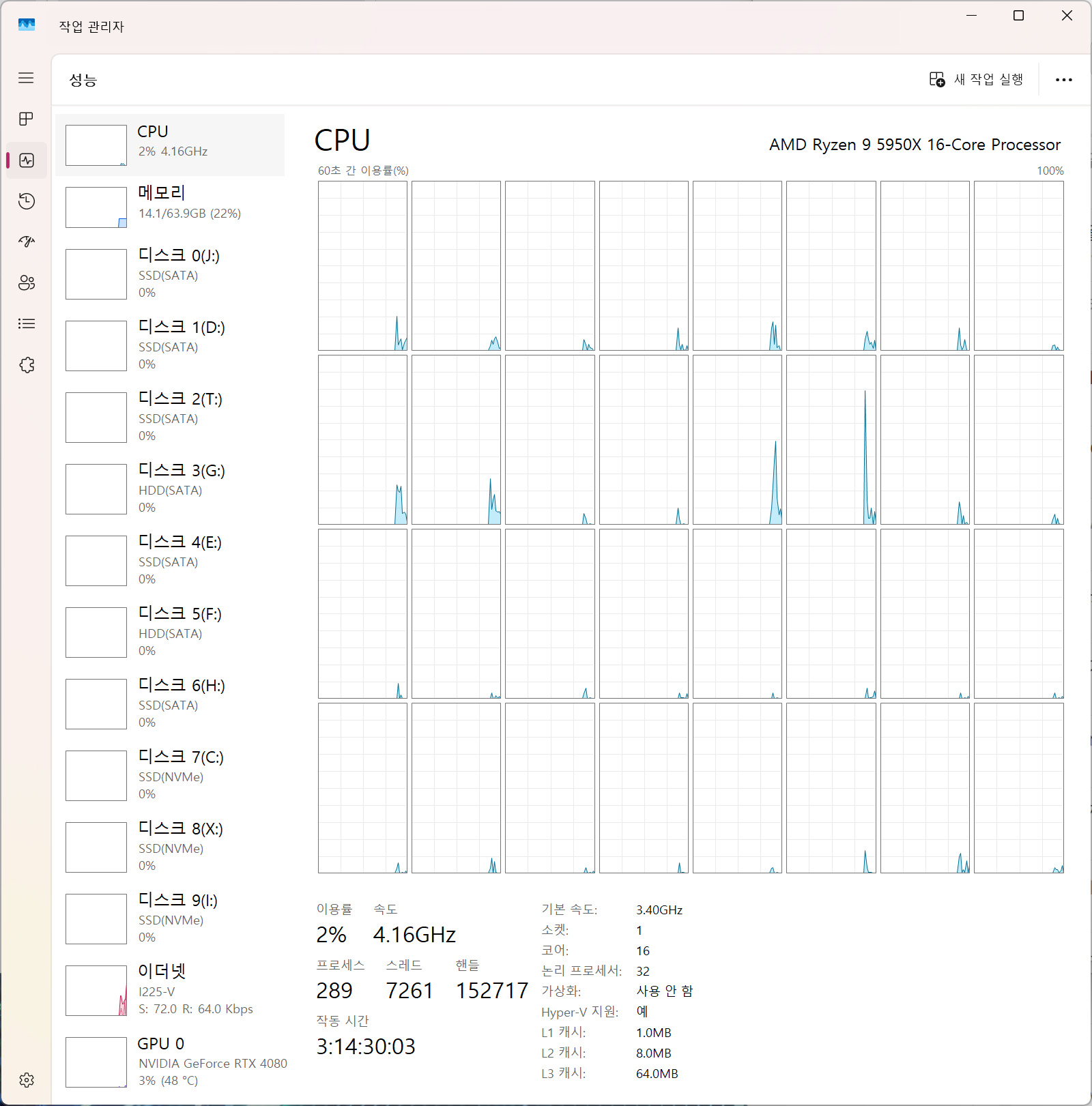The width and height of the screenshot is (1092, 1106).
Task: Open the hamburger navigation menu
Action: click(26, 78)
